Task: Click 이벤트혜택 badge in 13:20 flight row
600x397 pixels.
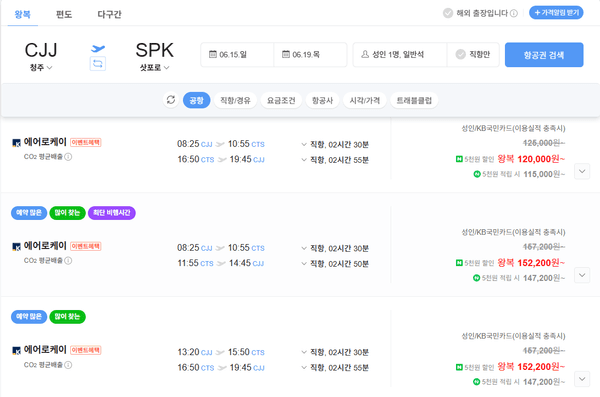Action: 86,350
